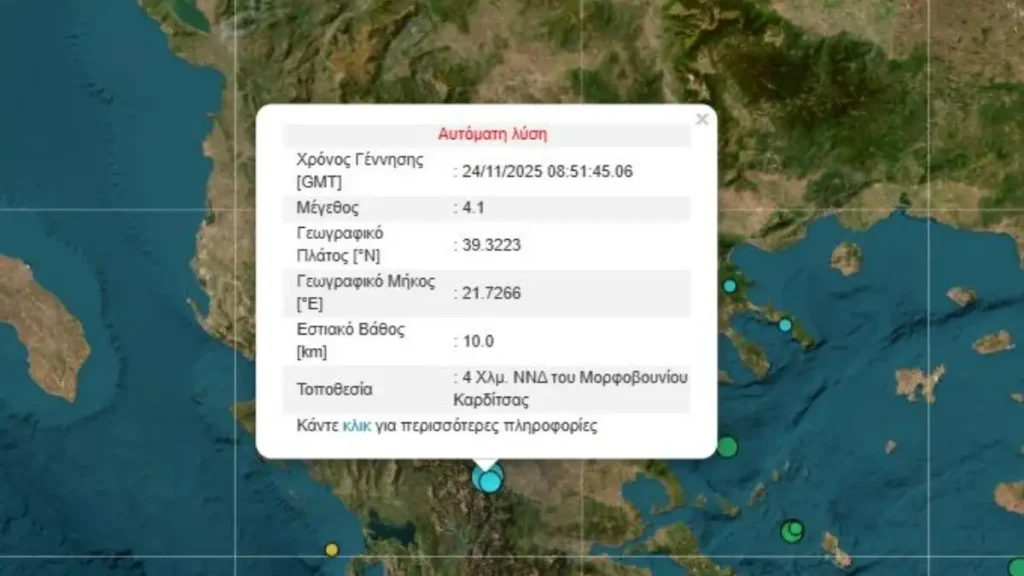The height and width of the screenshot is (576, 1024).
Task: Click the cyan marker on the Chalkidiki peninsula
Action: pos(785,325)
